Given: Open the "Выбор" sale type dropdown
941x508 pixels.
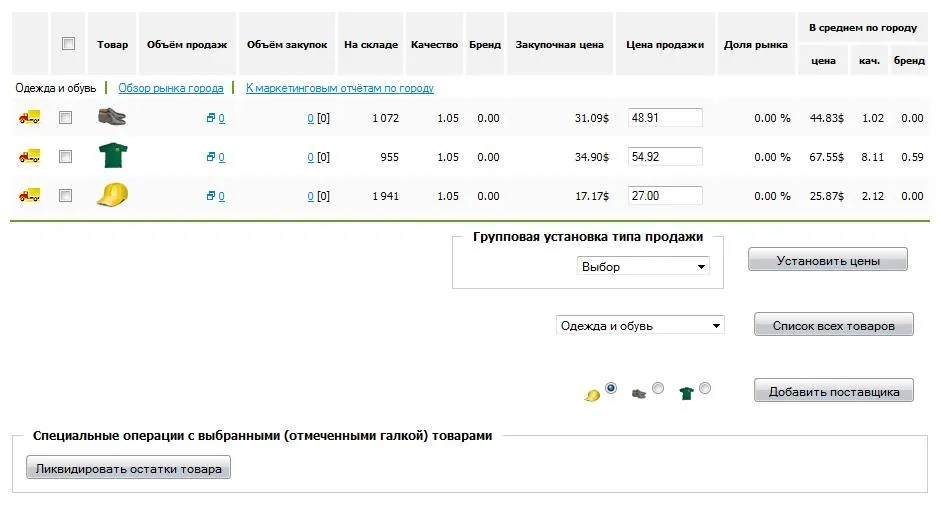Looking at the screenshot, I should pos(643,267).
